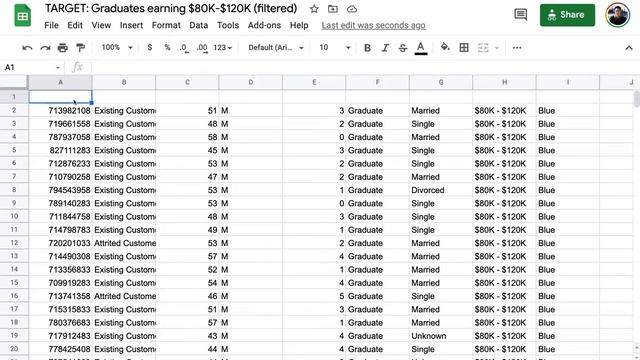The image size is (640, 360).
Task: Select cell containing 713982108
Action: pyautogui.click(x=60, y=111)
